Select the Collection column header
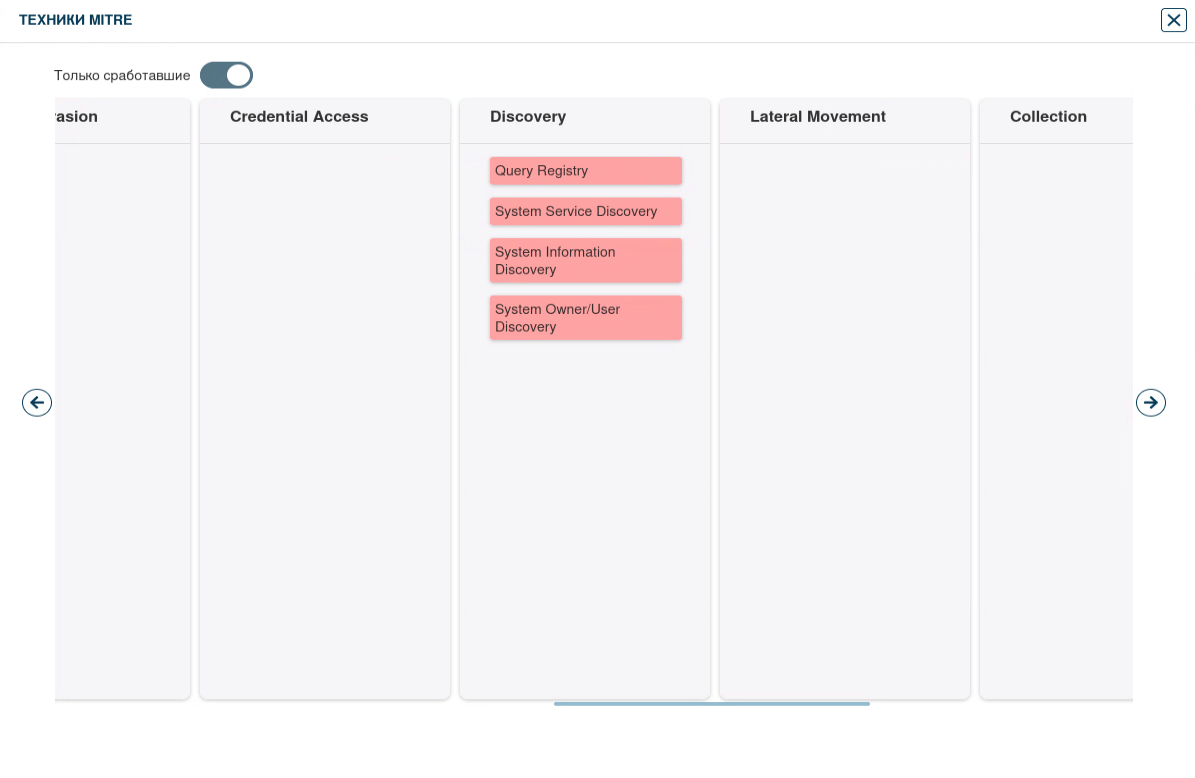The height and width of the screenshot is (778, 1195). pos(1048,117)
